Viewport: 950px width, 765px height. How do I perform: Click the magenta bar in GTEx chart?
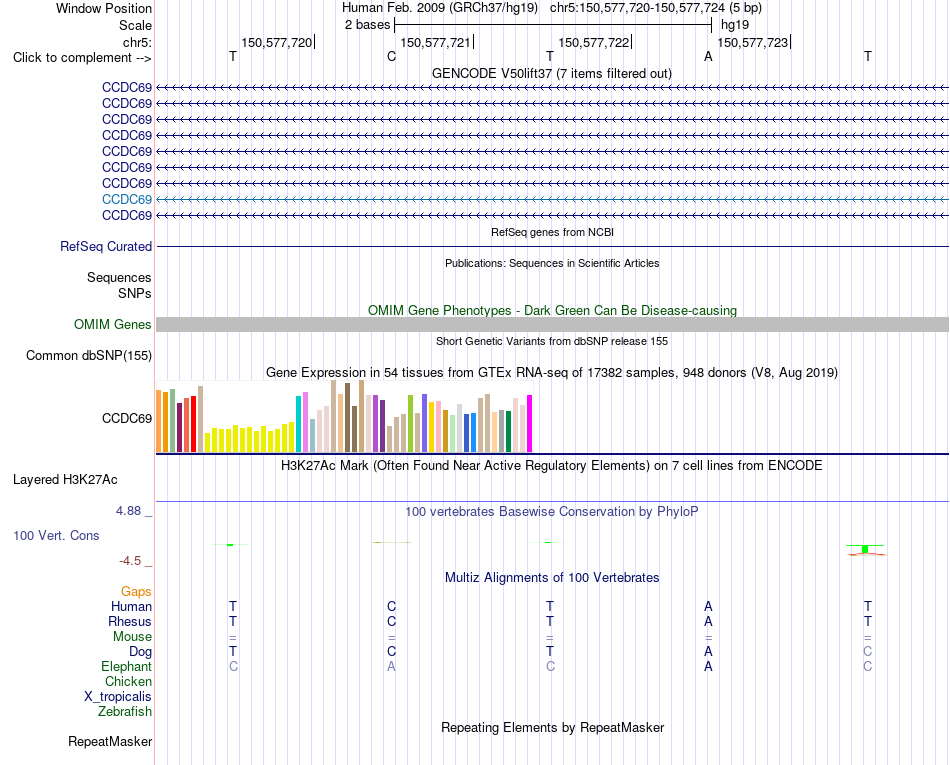(530, 423)
